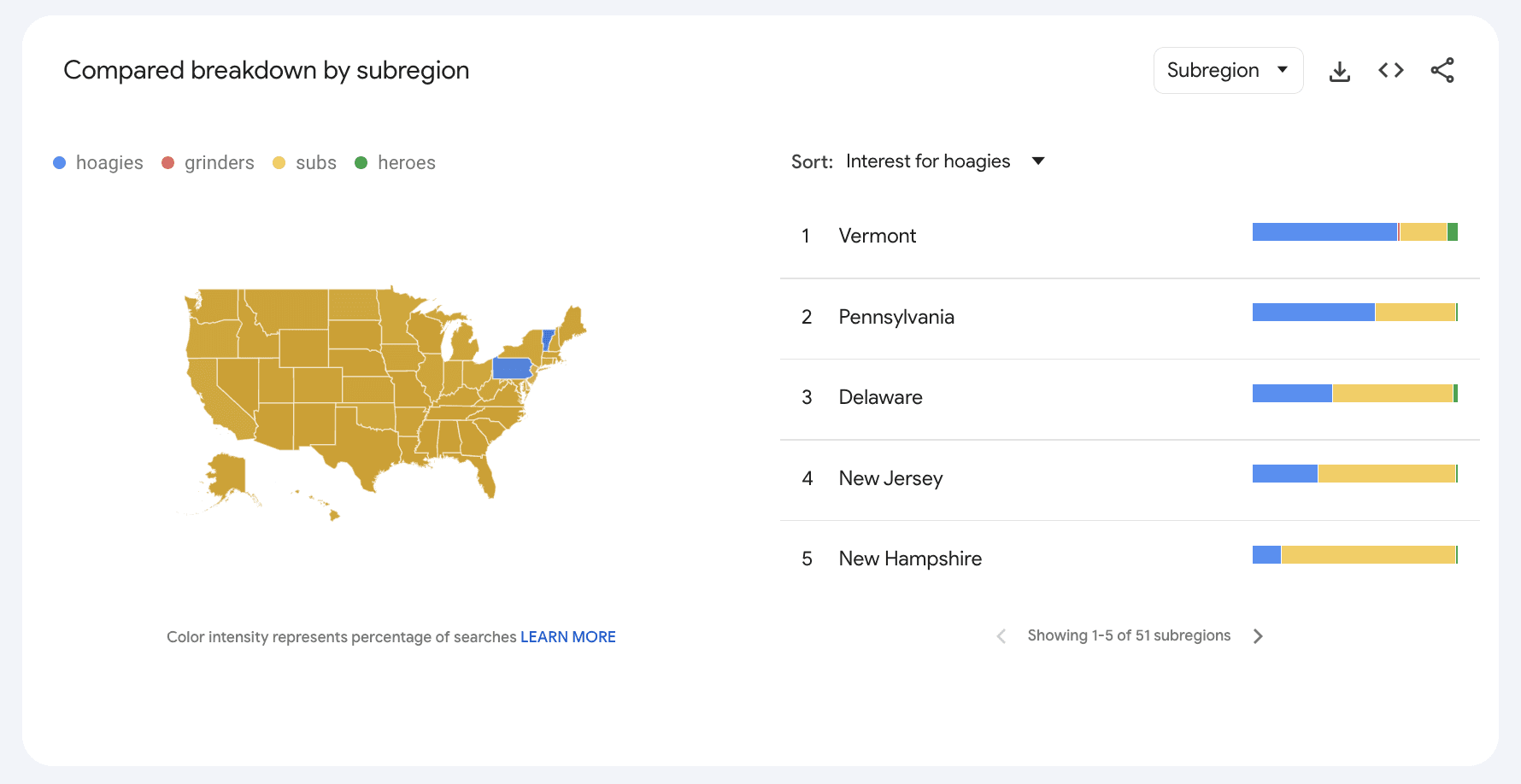Click the LEARN MORE link
This screenshot has width=1521, height=784.
567,636
